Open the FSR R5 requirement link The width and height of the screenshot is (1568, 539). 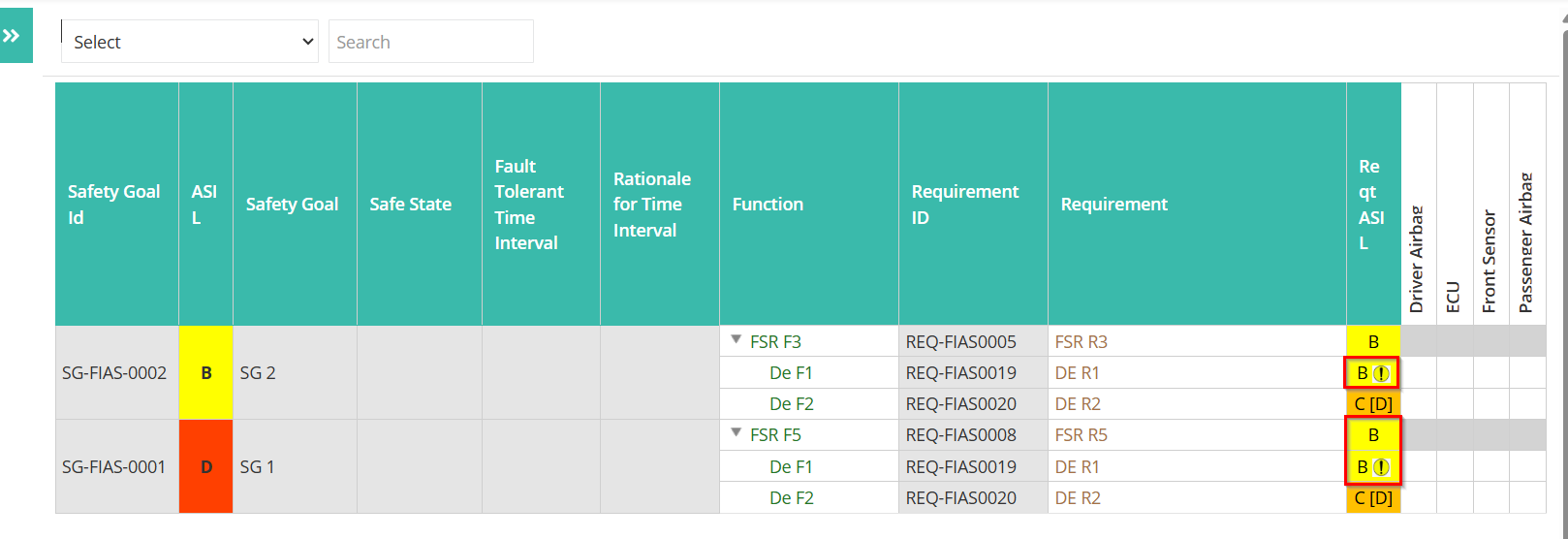[x=1081, y=435]
